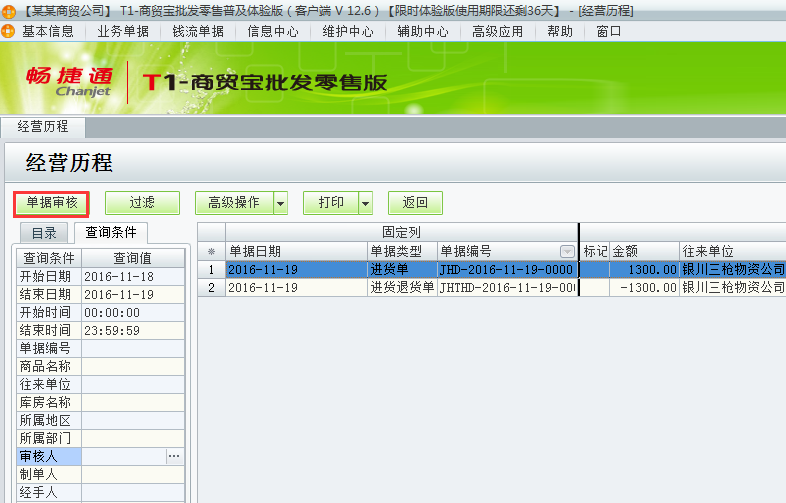The height and width of the screenshot is (503, 786).
Task: Click document number JHTHD-2016-11-19 cell
Action: (508, 288)
